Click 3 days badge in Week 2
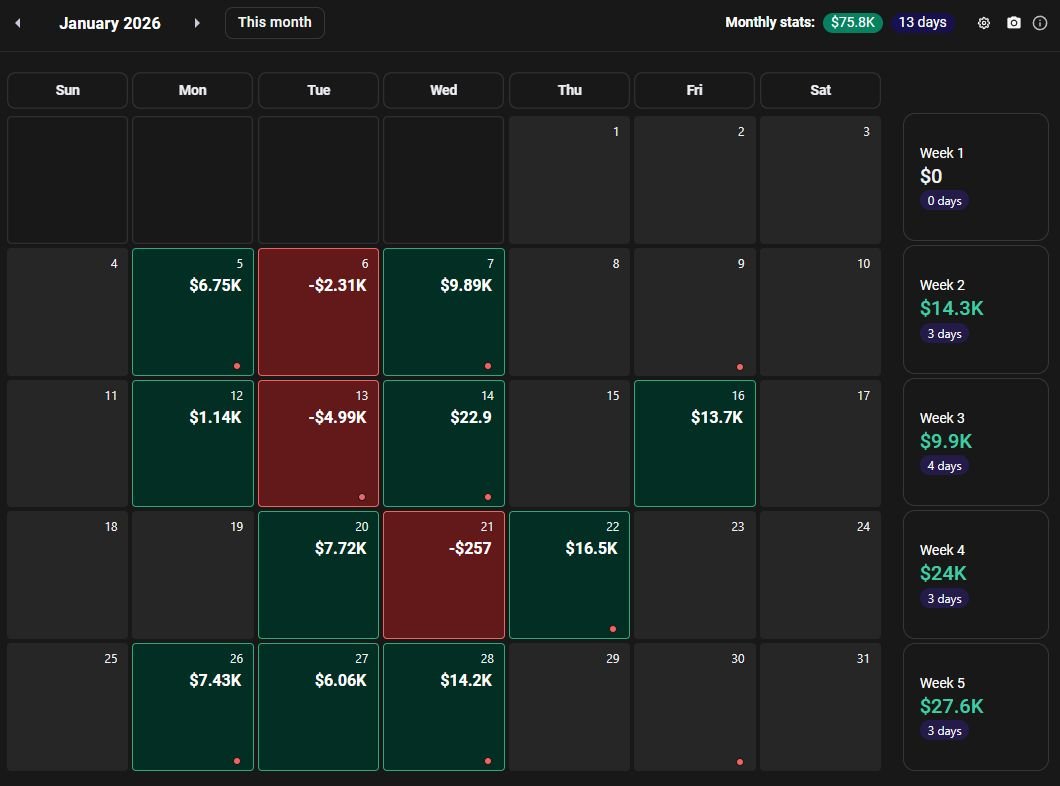This screenshot has height=786, width=1060. 944,334
